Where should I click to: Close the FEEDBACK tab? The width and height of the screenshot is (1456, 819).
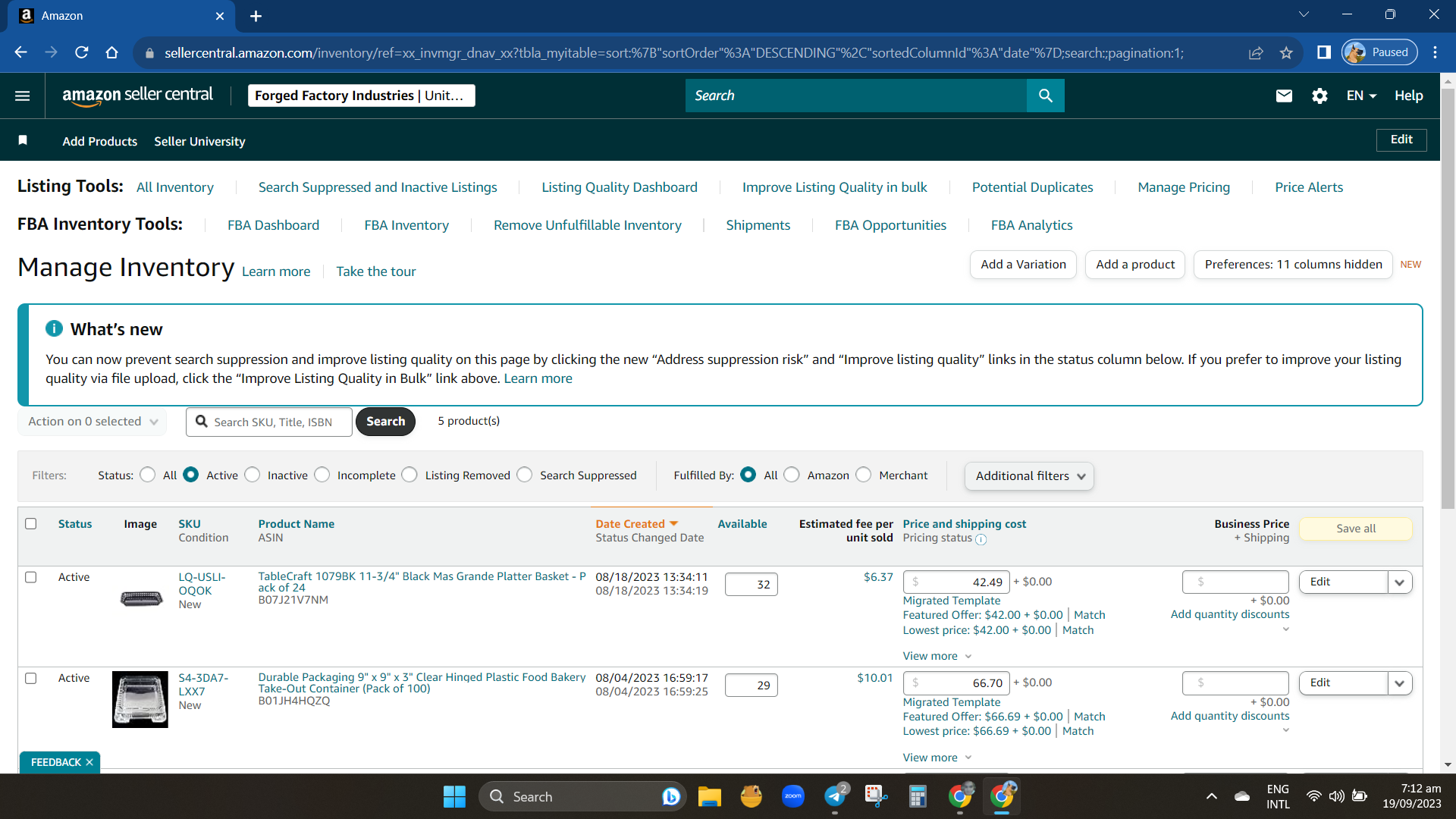click(x=89, y=762)
